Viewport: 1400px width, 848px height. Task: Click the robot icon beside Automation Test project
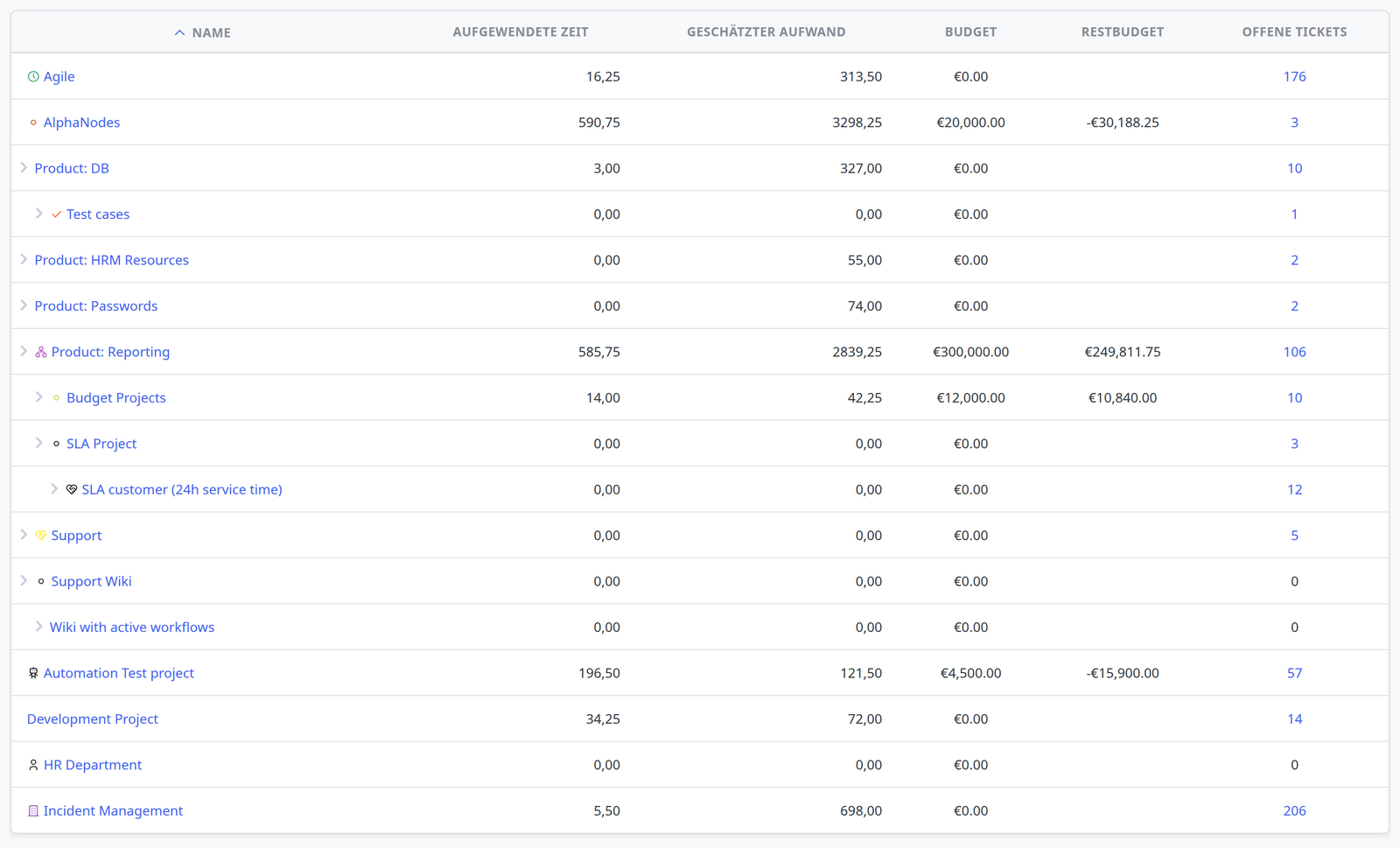click(x=33, y=673)
